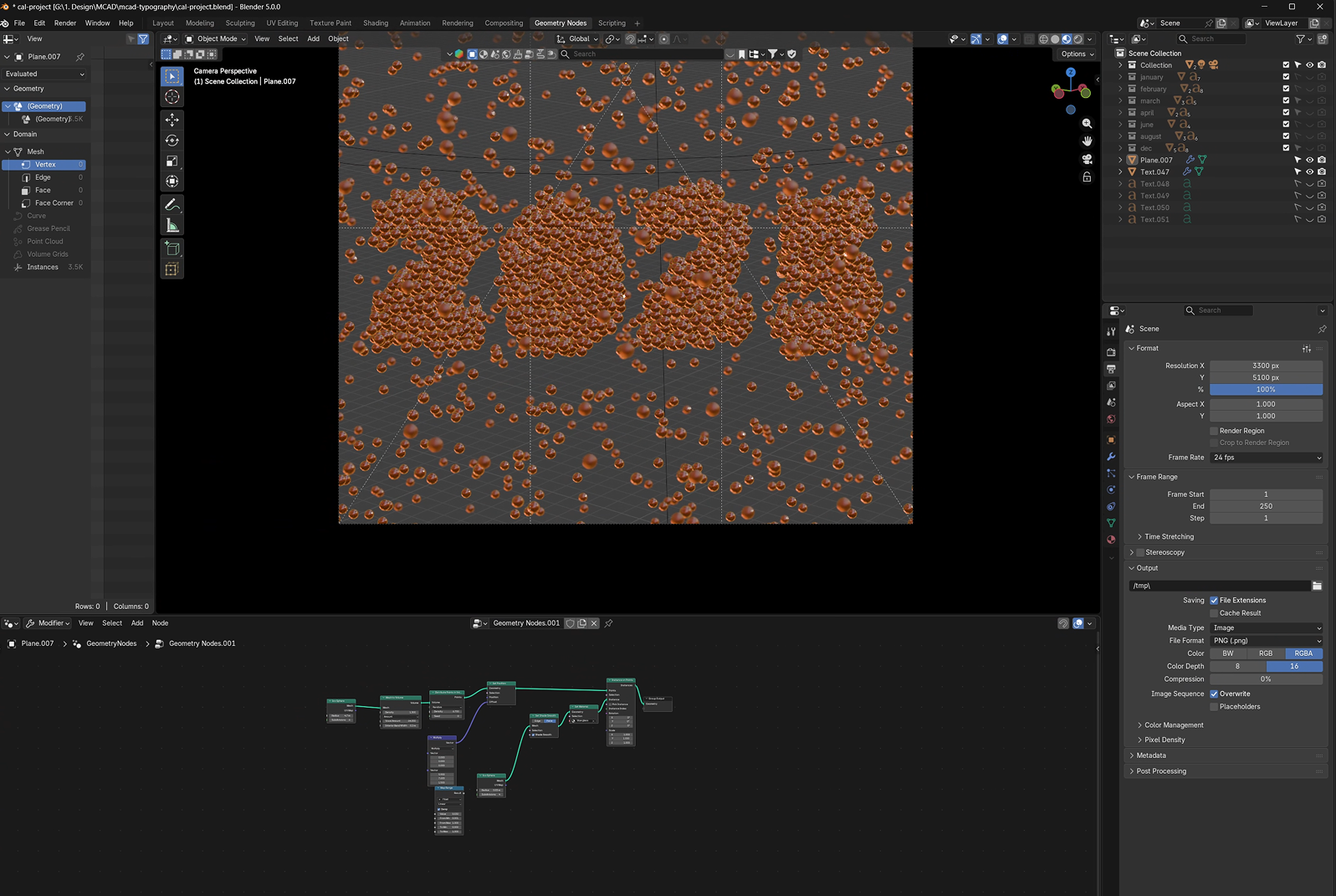Click the resolution percentage 100% slider
Screen dimensions: 1336x896
click(1266, 390)
